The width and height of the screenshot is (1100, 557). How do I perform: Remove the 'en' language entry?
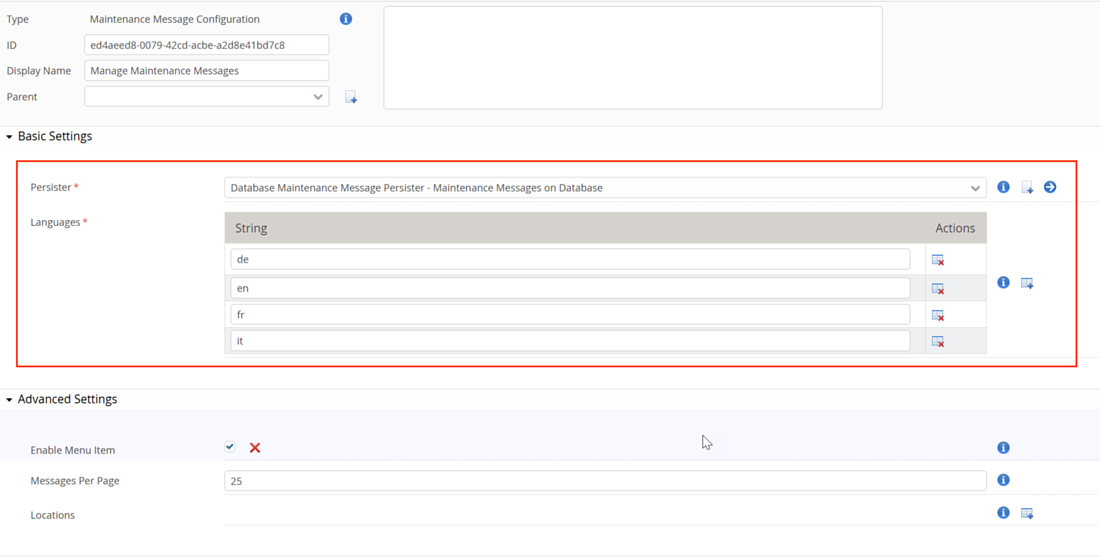(938, 288)
